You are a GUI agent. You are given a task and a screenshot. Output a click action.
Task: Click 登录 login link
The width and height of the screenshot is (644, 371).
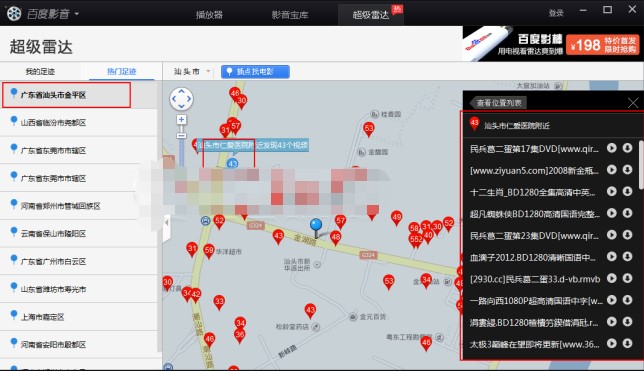click(x=556, y=13)
